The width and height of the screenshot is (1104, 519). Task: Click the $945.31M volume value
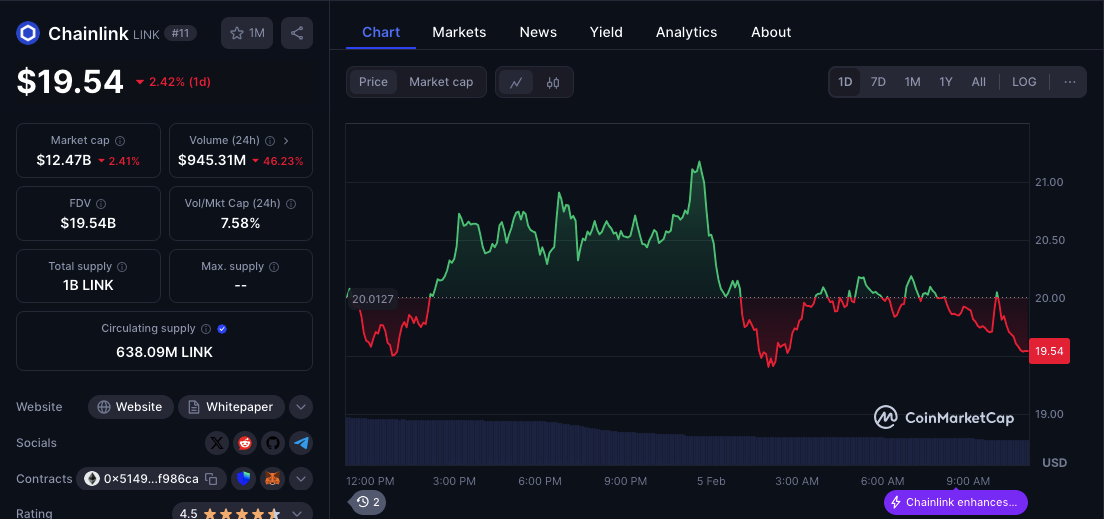pos(212,161)
